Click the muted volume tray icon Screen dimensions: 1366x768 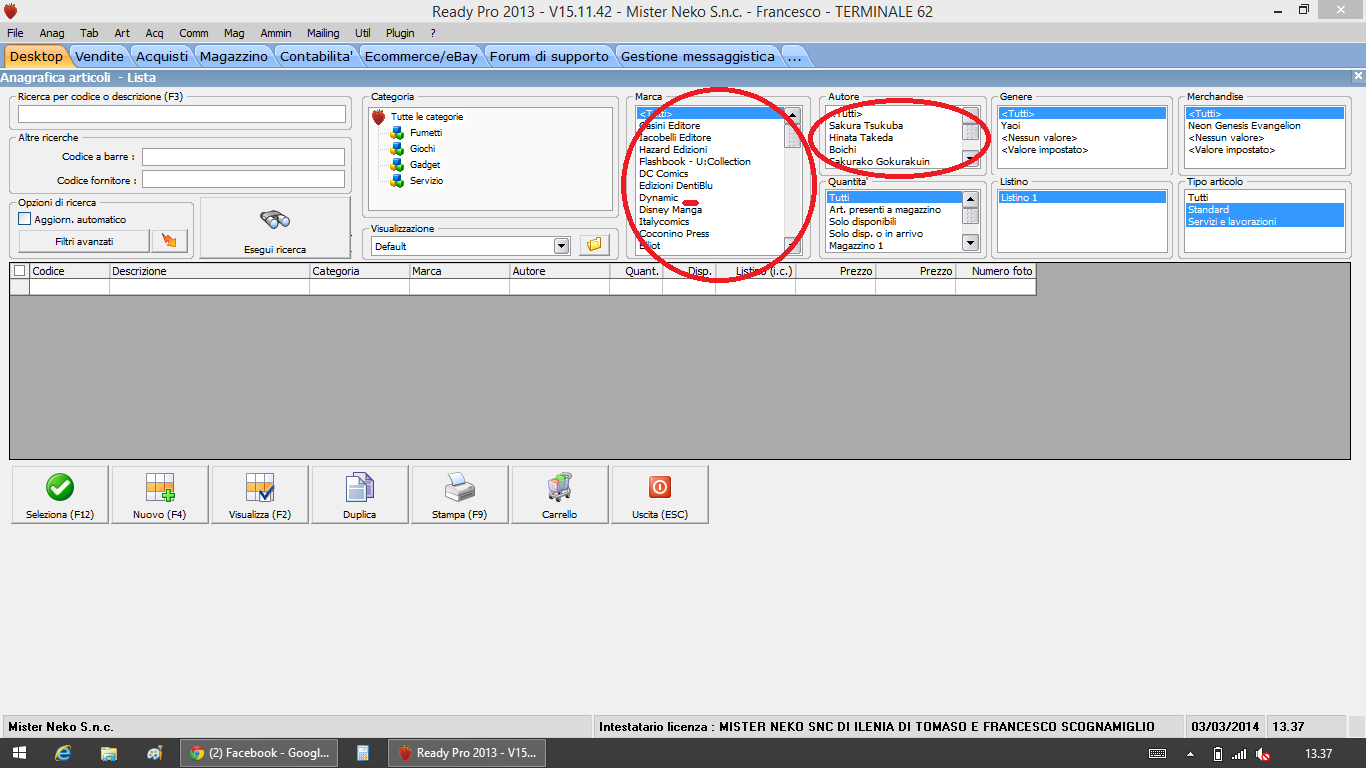click(x=1263, y=754)
